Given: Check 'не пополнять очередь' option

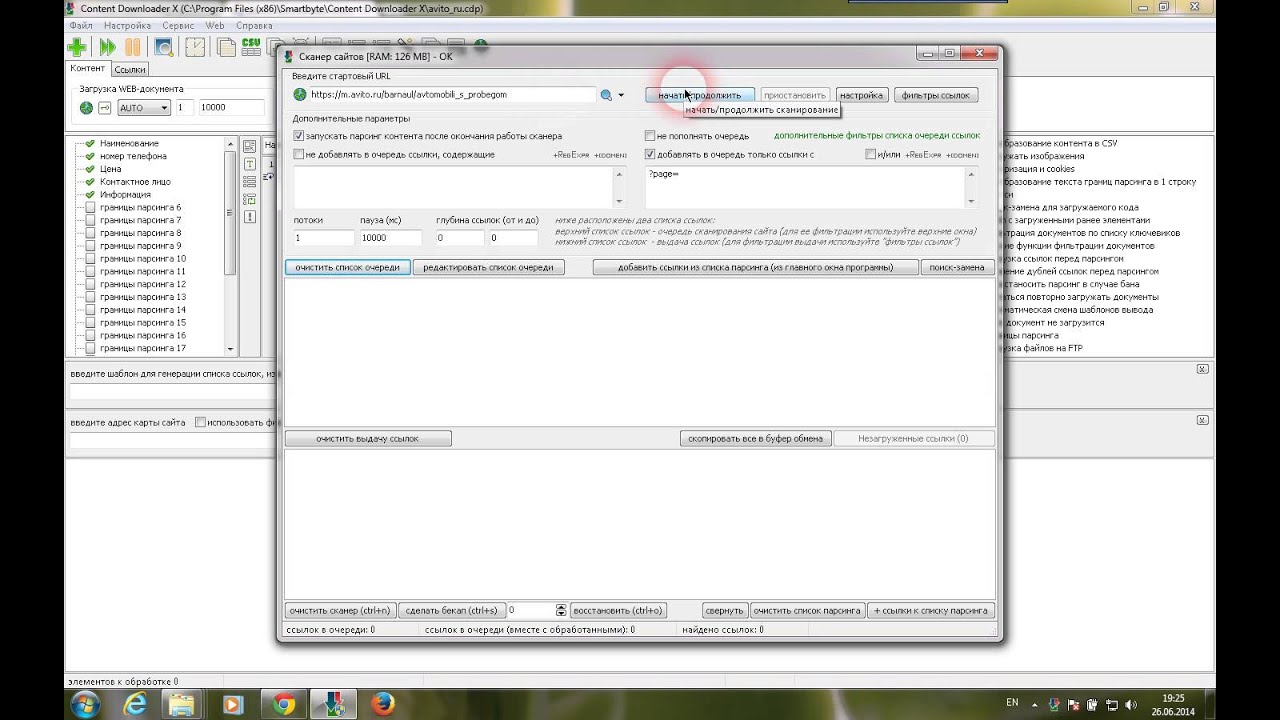Looking at the screenshot, I should point(650,136).
